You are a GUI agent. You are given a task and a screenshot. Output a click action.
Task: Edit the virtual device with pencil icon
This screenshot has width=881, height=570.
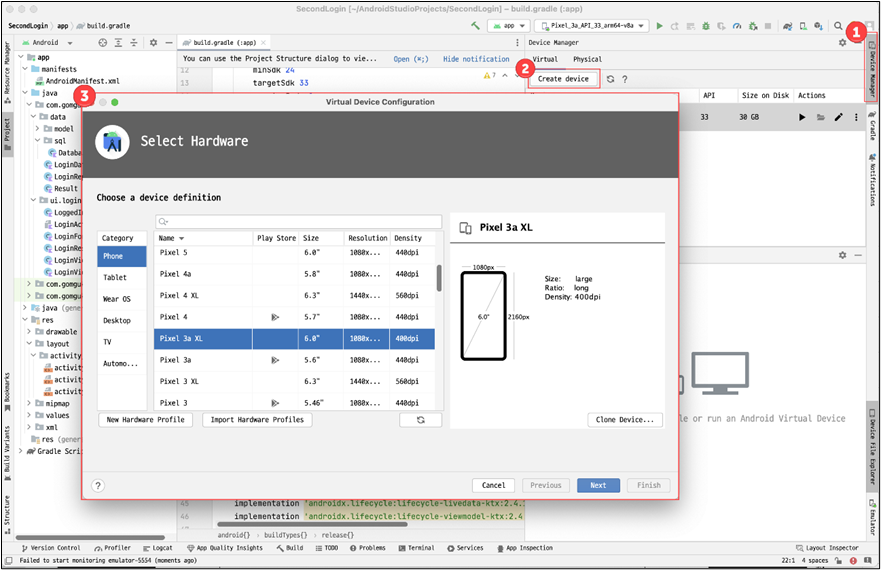[838, 117]
